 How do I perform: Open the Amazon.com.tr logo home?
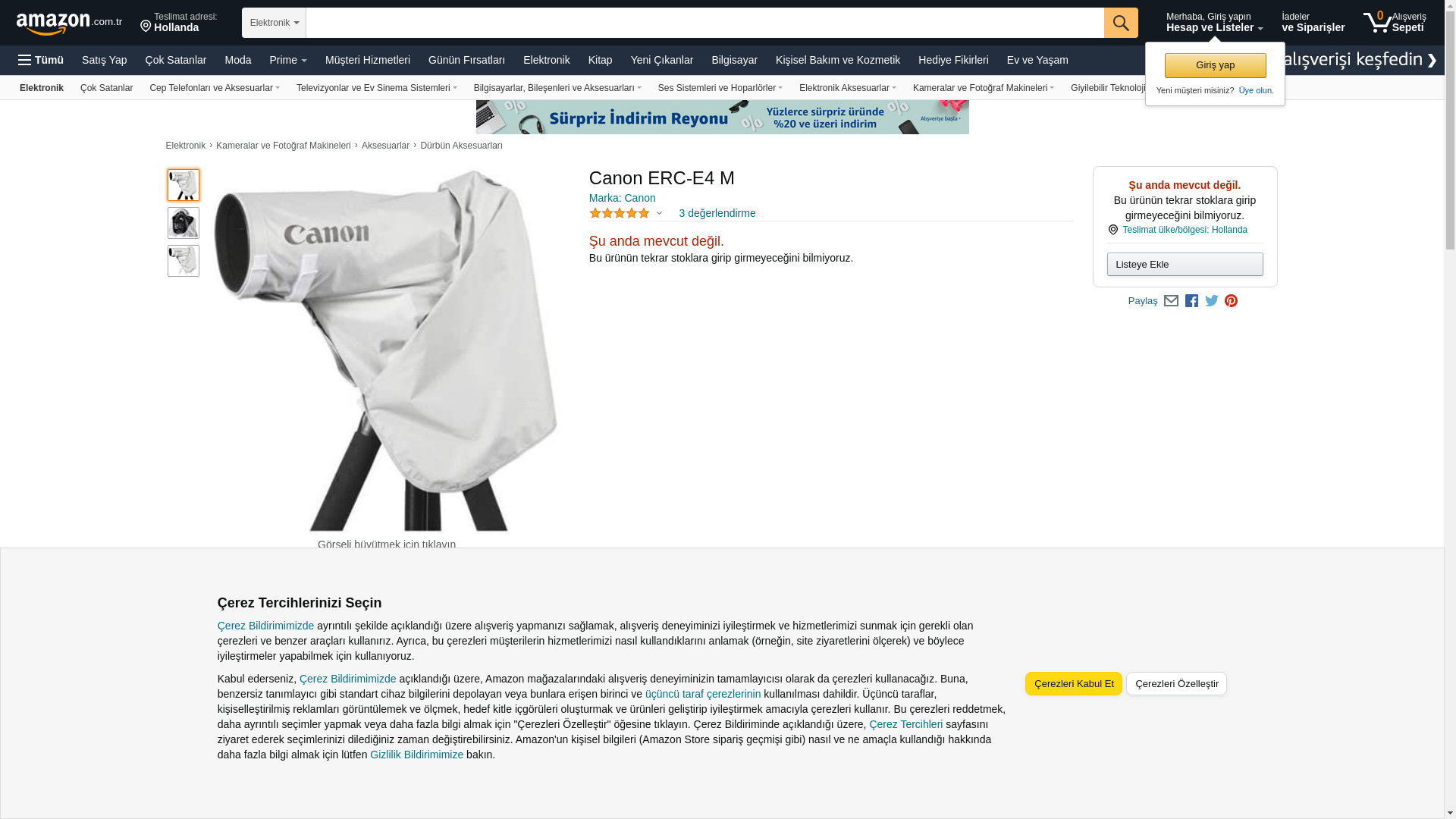(69, 24)
